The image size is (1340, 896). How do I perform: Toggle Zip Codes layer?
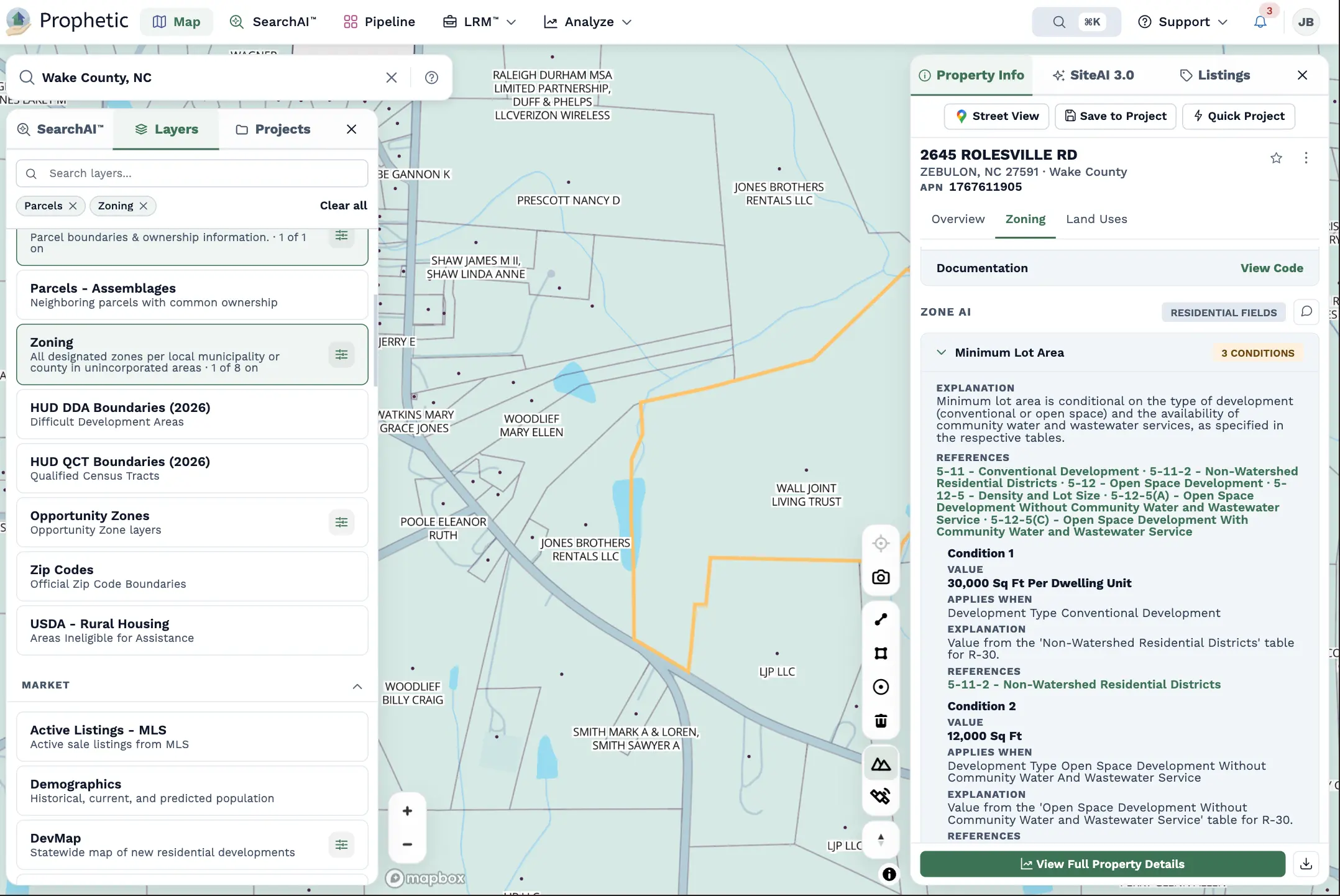point(192,577)
